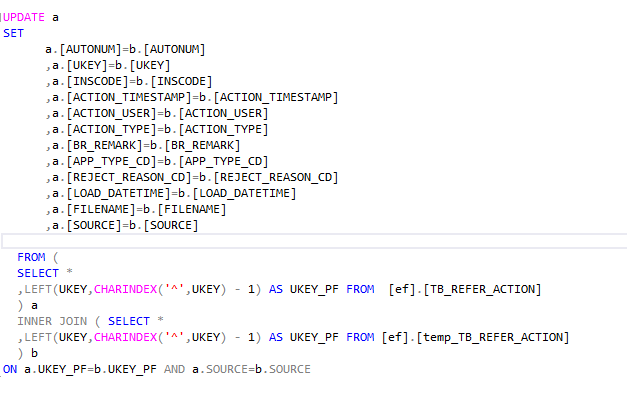
Task: Click the a.[FILENAME]=b.[FILENAME] line
Action: (136, 209)
